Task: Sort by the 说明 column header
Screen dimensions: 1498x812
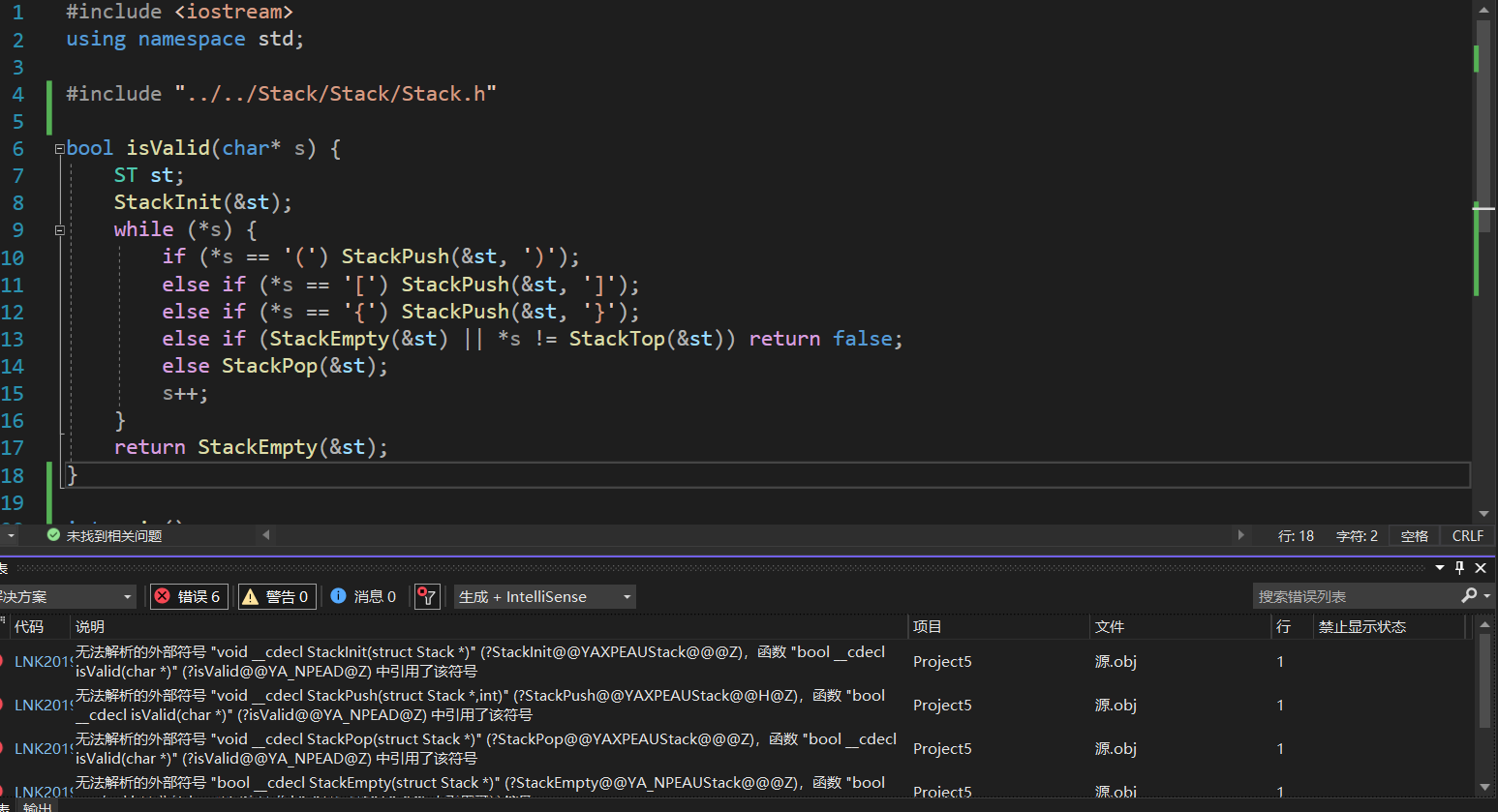Action: click(489, 626)
